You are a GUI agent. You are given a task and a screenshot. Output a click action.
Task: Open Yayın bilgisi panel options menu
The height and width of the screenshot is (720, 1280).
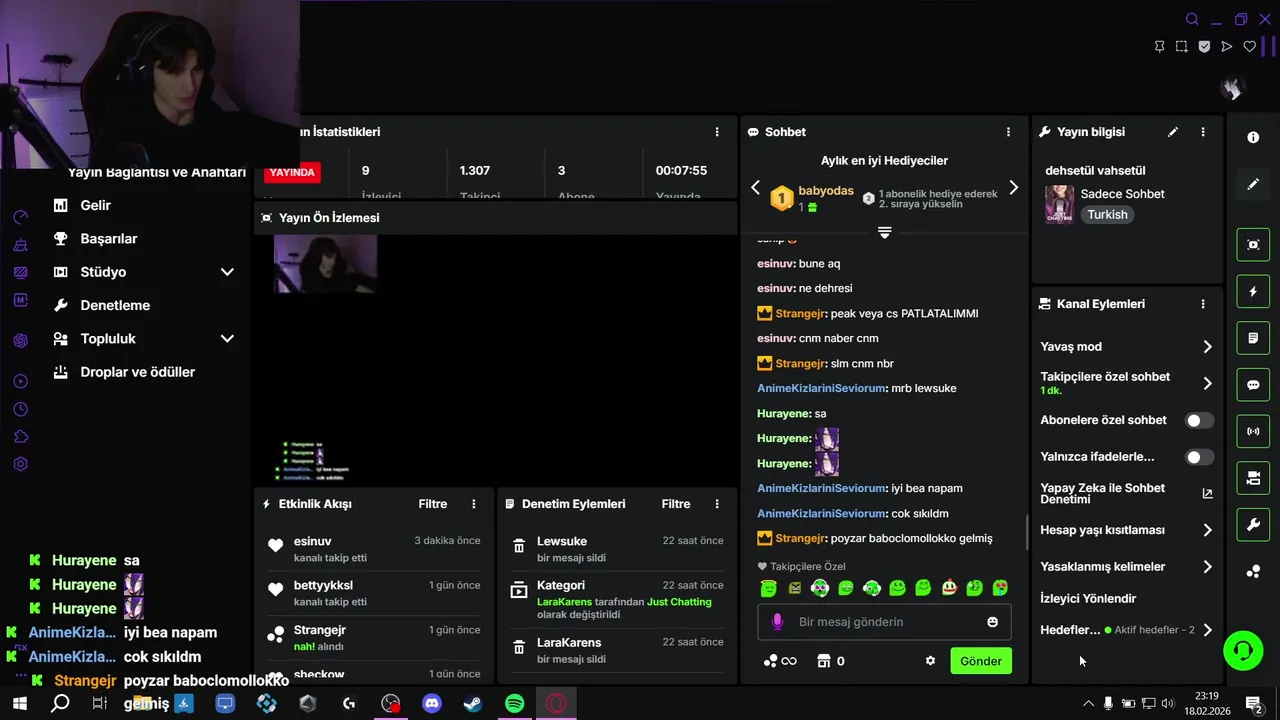[1203, 132]
